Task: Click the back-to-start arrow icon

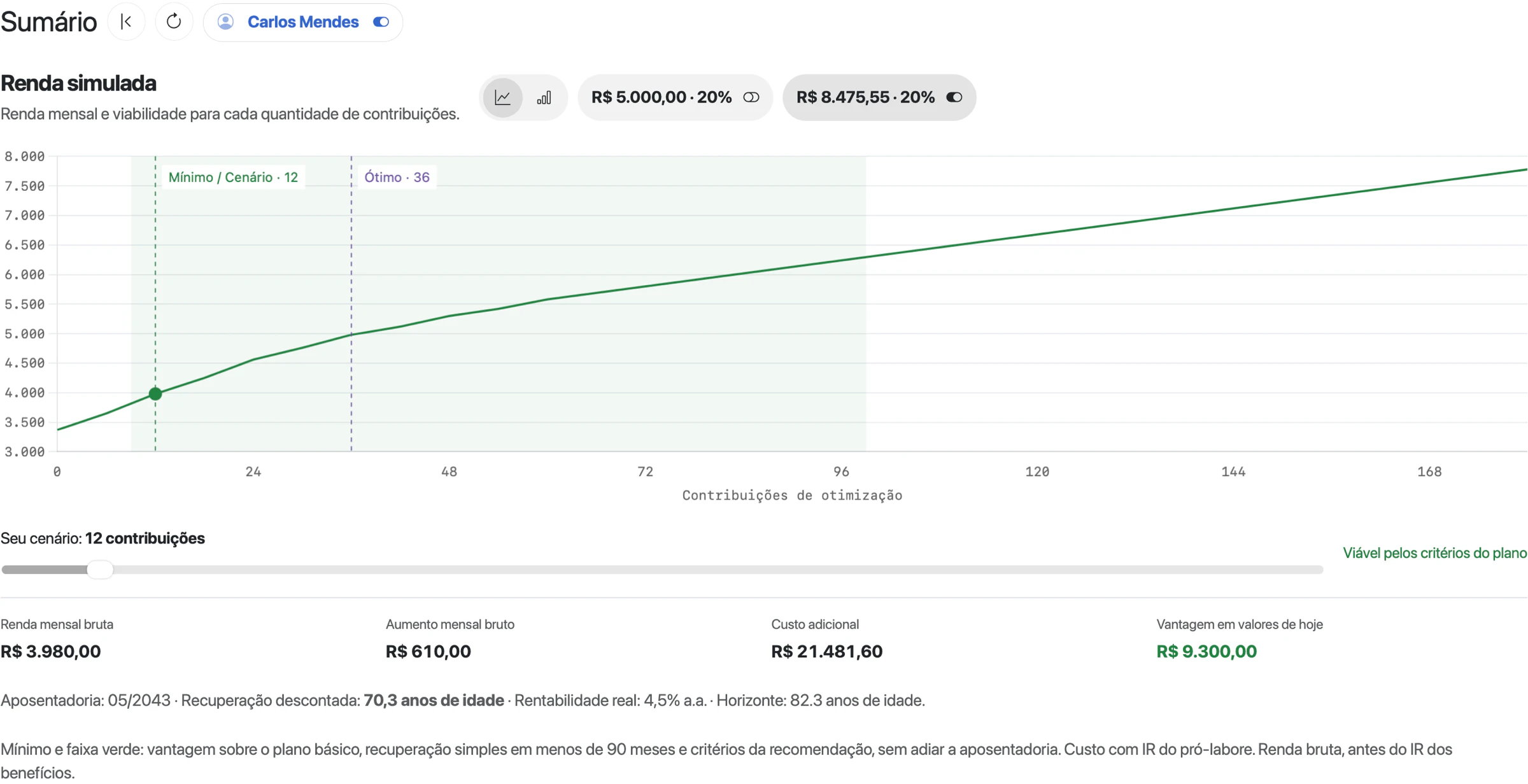Action: tap(126, 22)
